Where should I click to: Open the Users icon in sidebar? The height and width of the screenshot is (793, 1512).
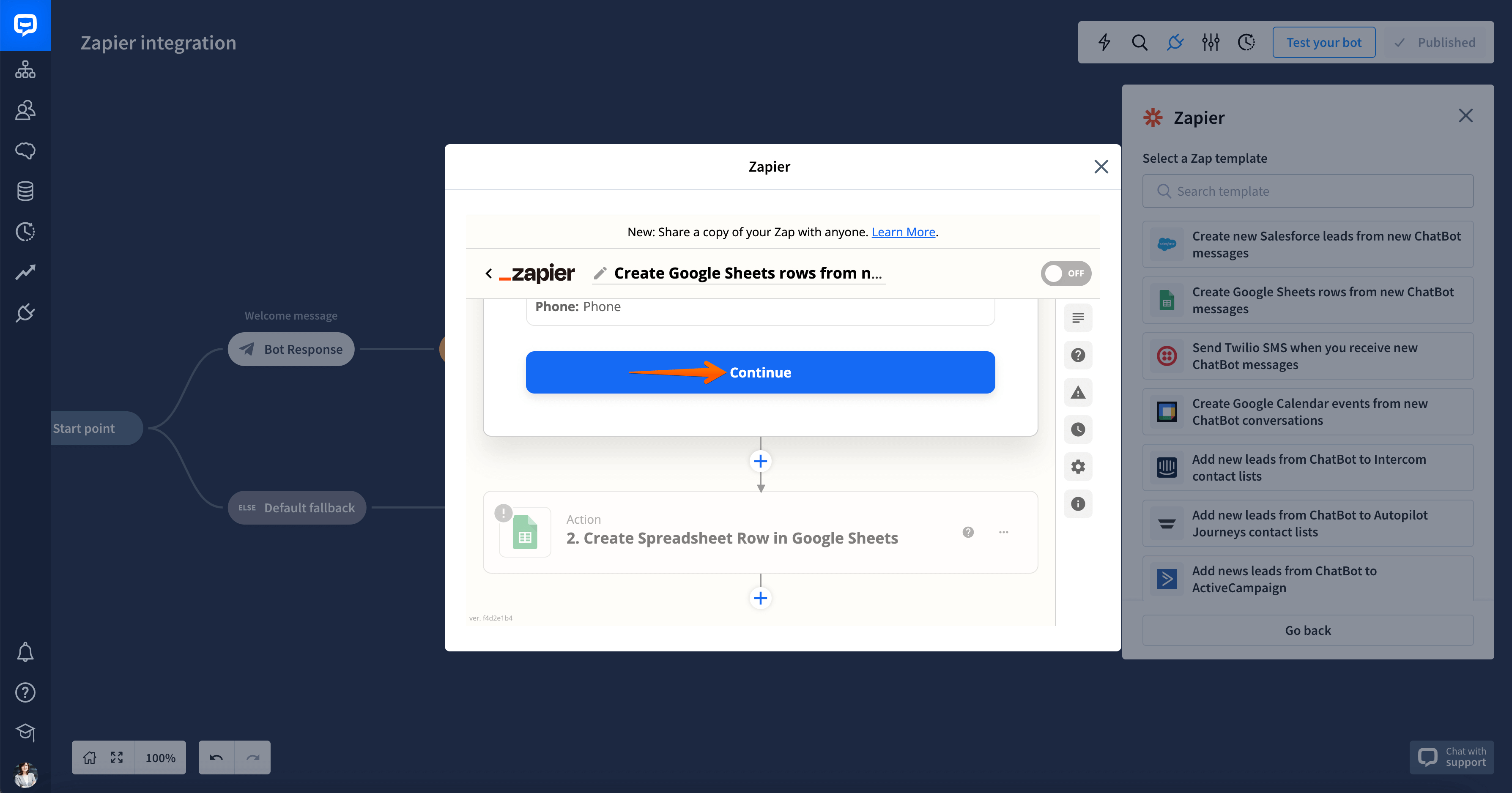[x=25, y=110]
